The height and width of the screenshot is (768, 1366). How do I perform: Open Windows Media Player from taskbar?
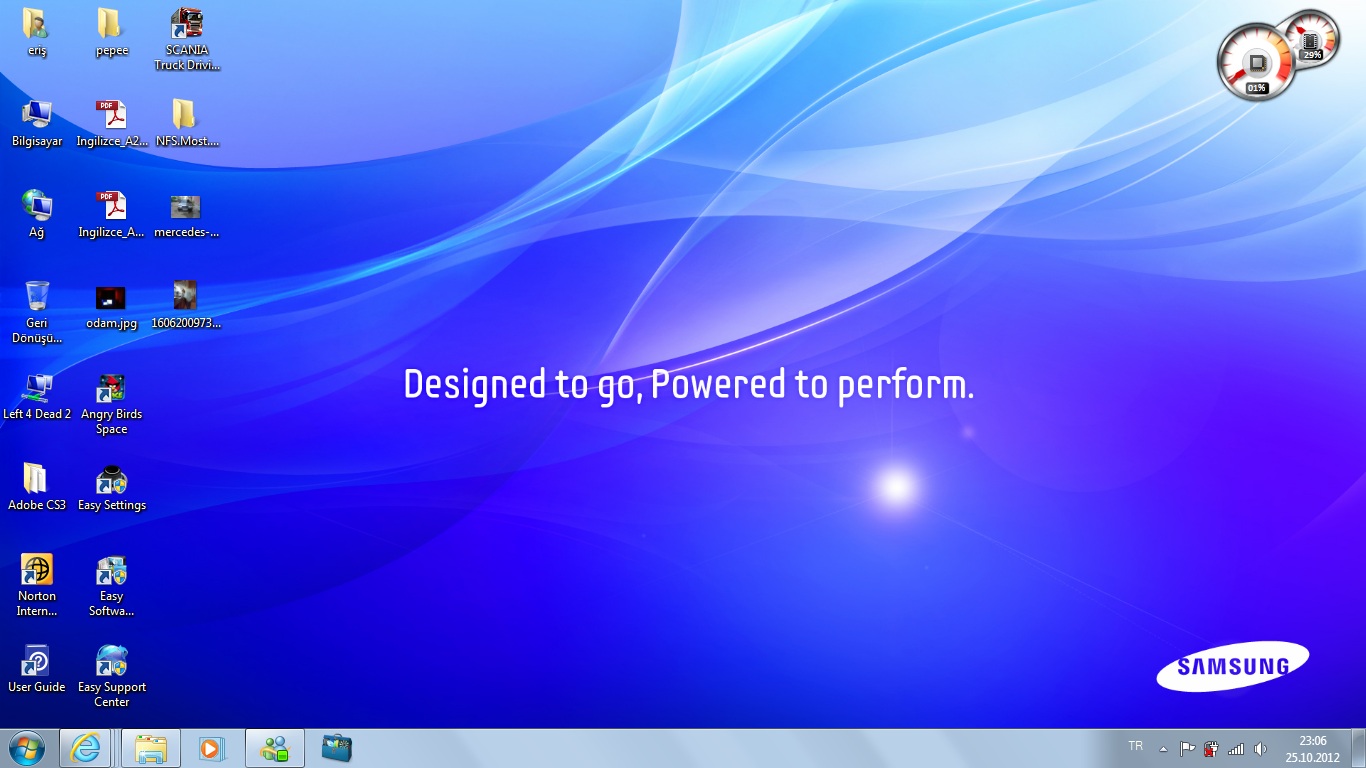point(212,748)
